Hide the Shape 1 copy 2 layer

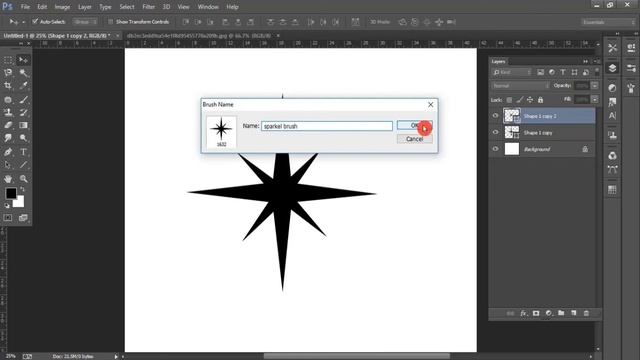pyautogui.click(x=496, y=116)
